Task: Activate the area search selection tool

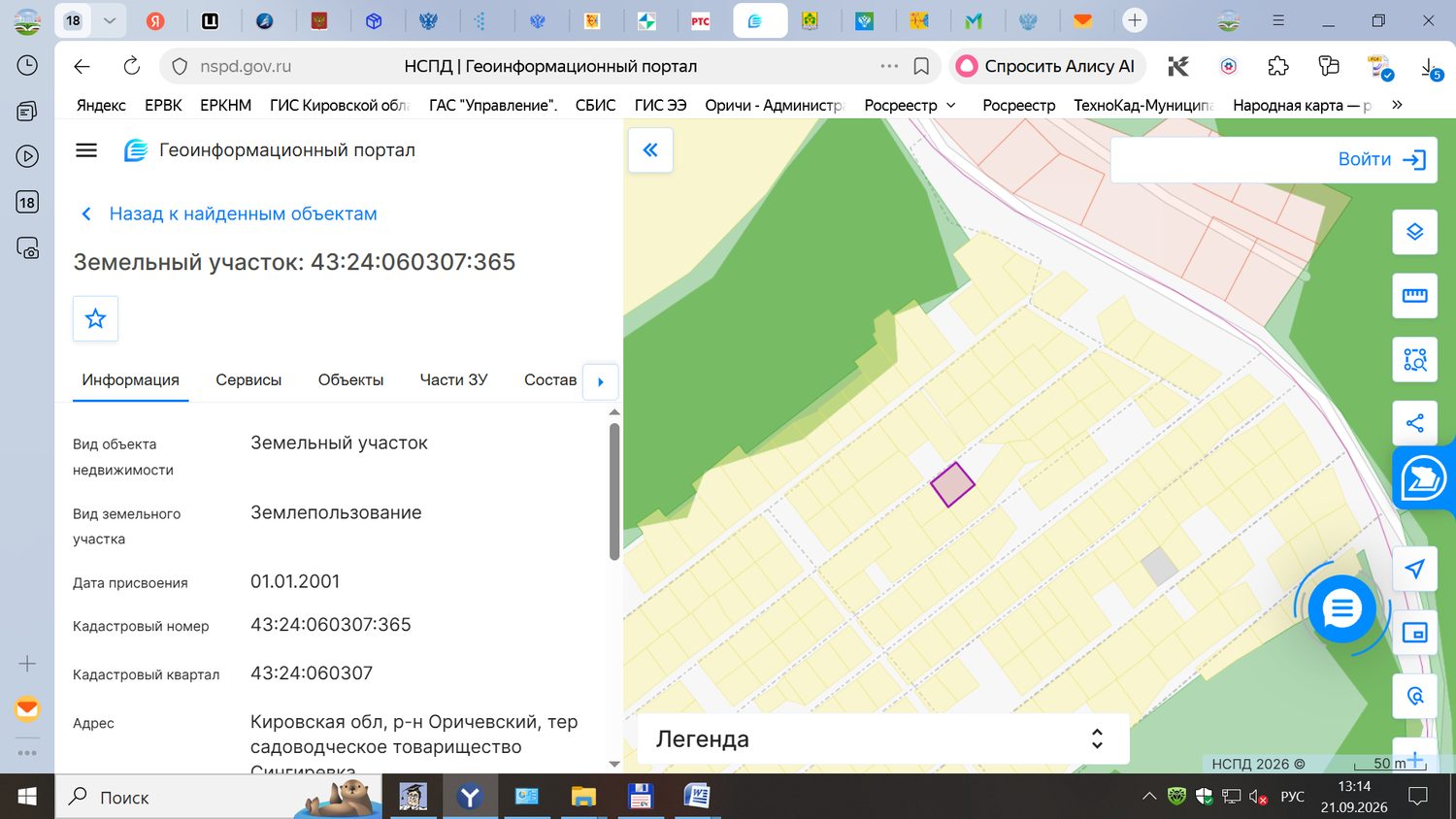Action: click(x=1414, y=360)
